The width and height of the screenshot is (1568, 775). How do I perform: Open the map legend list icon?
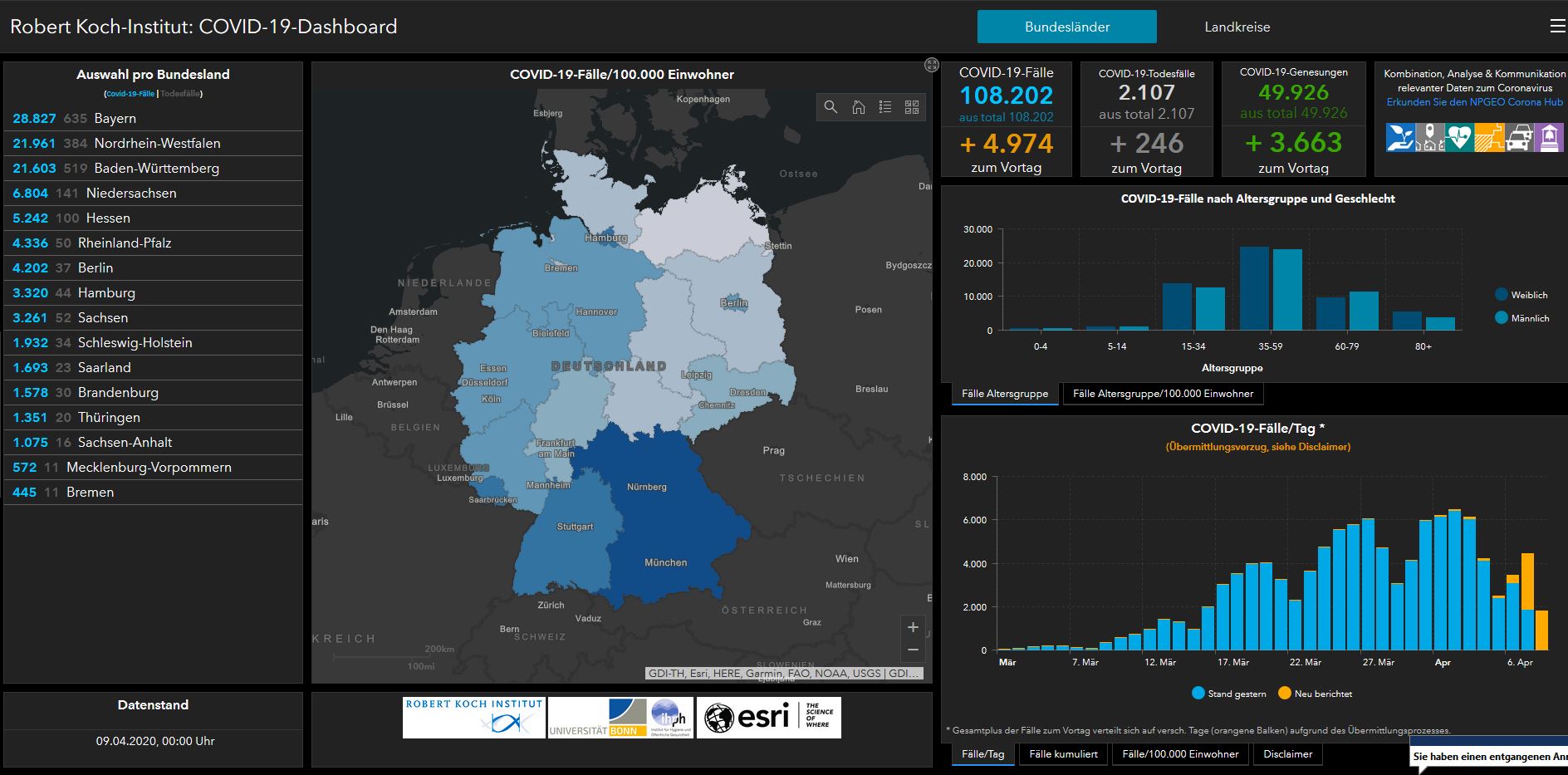pyautogui.click(x=885, y=107)
